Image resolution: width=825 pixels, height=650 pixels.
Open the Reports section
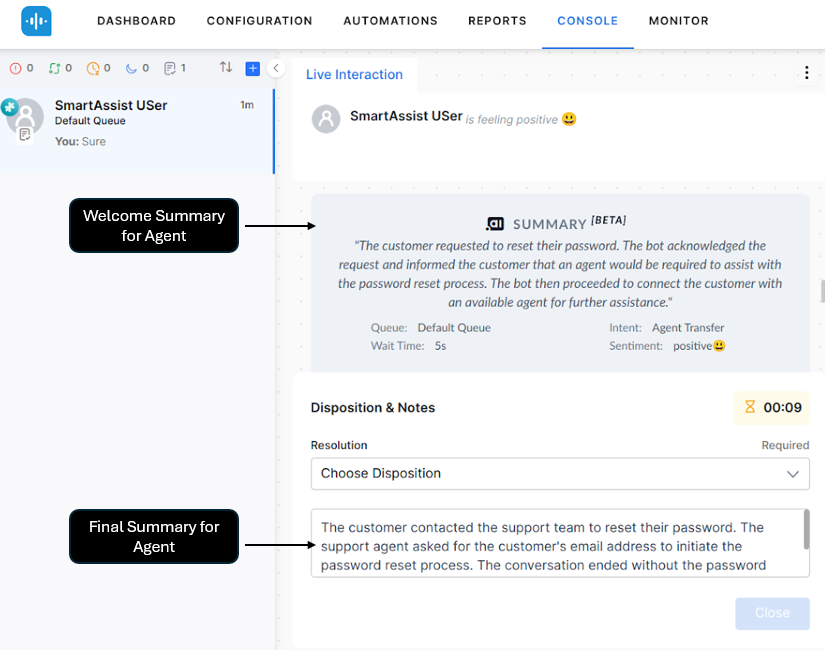497,21
